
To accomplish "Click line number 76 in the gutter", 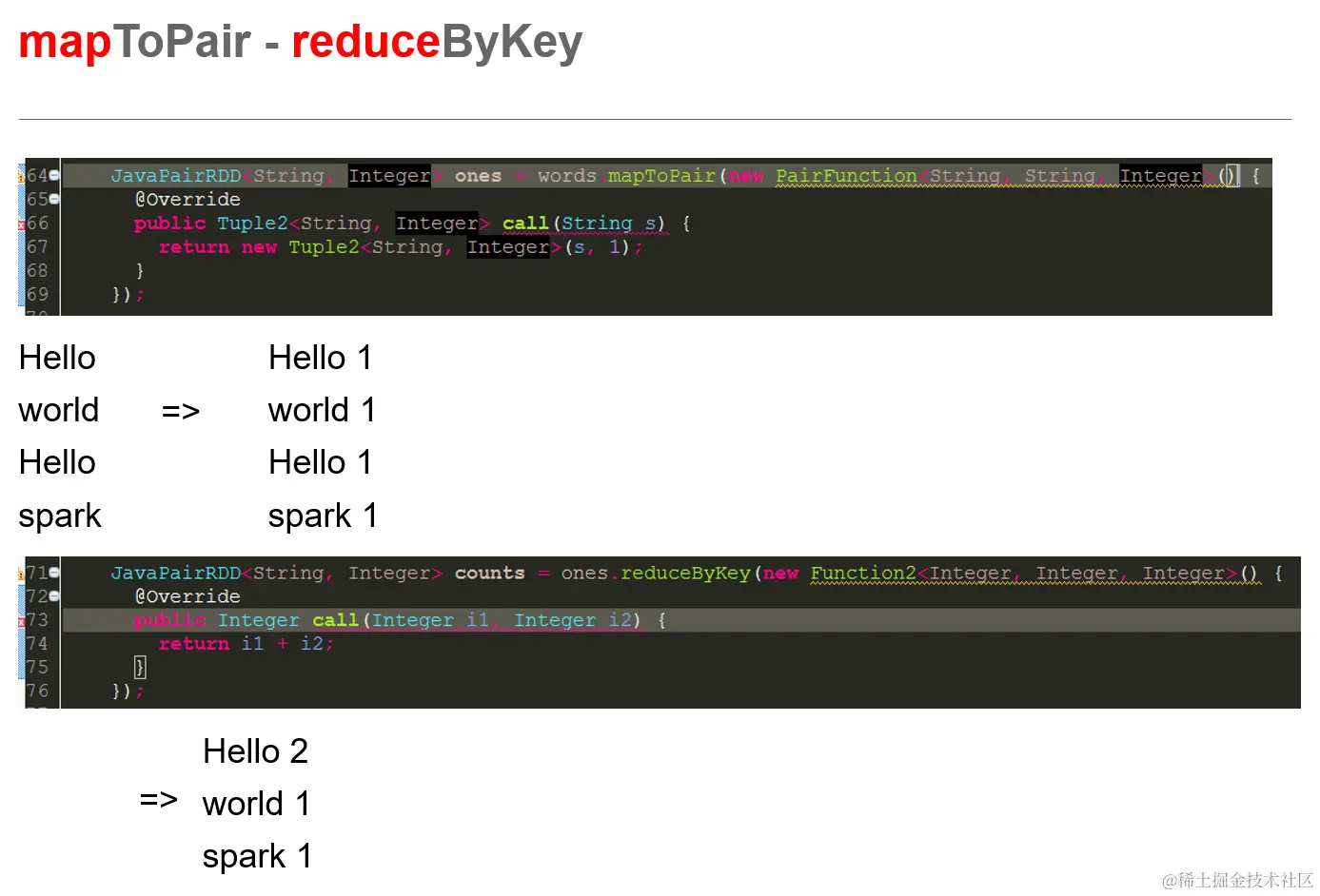I will (37, 691).
